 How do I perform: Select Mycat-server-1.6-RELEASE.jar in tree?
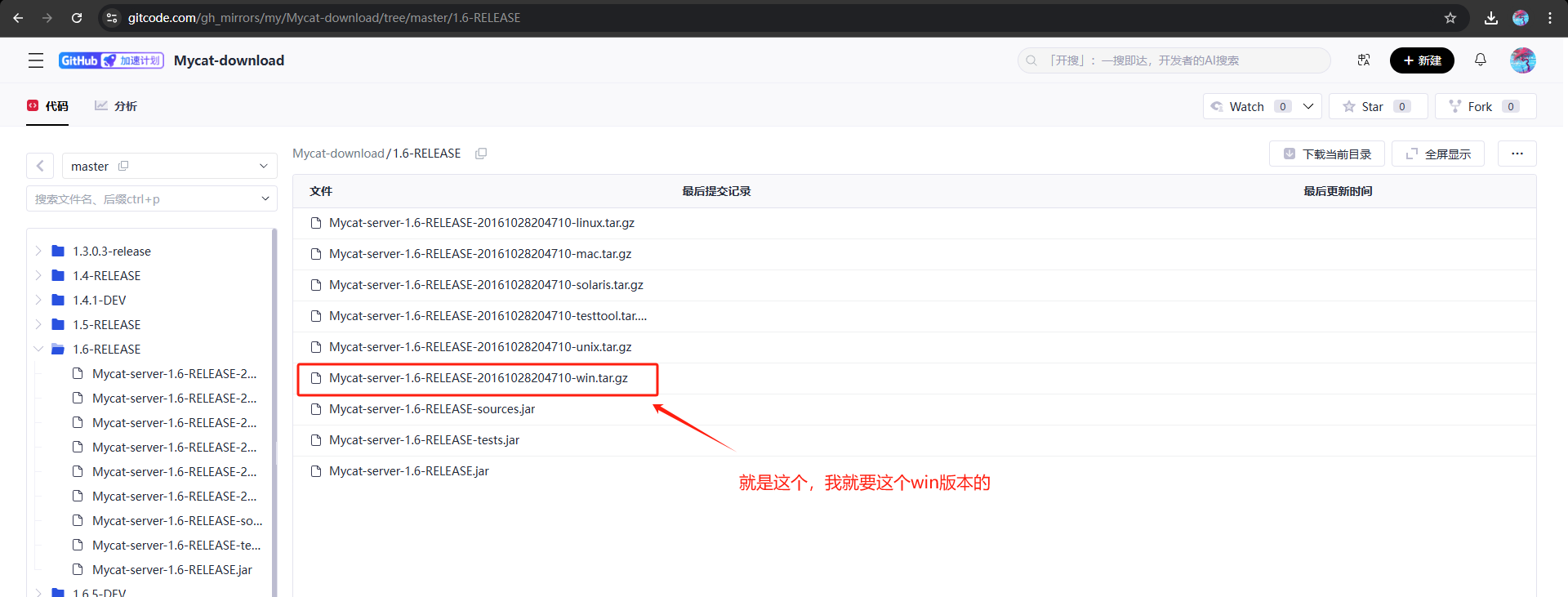(172, 569)
